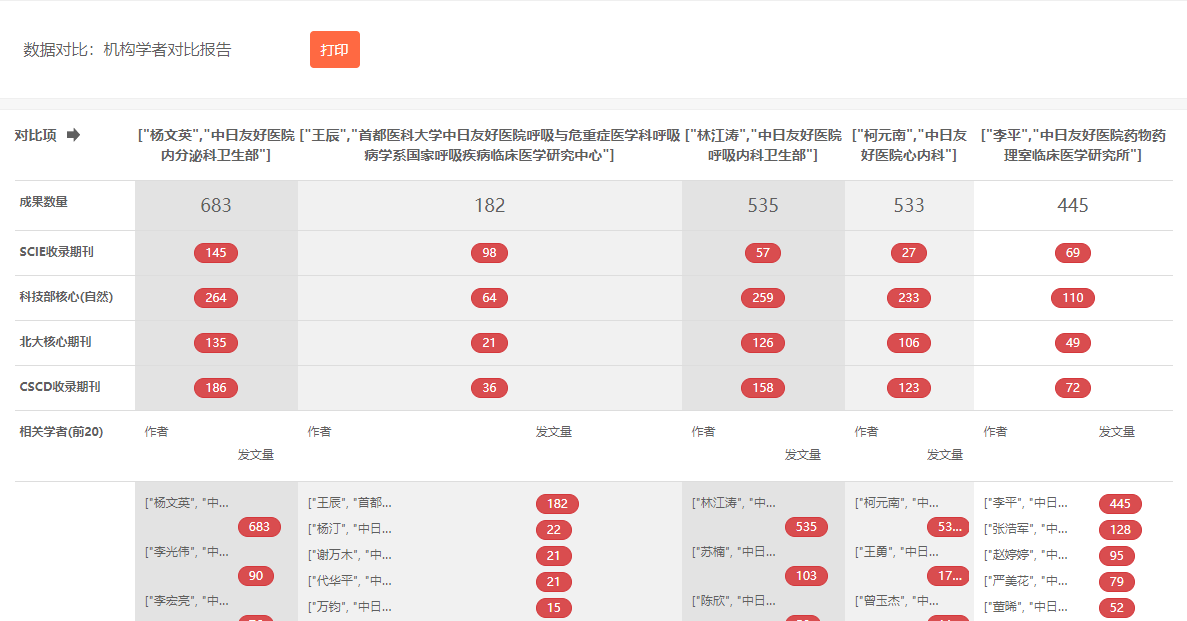Image resolution: width=1187 pixels, height=621 pixels.
Task: Open the 杨文英 内分泌科 column header
Action: [x=216, y=145]
